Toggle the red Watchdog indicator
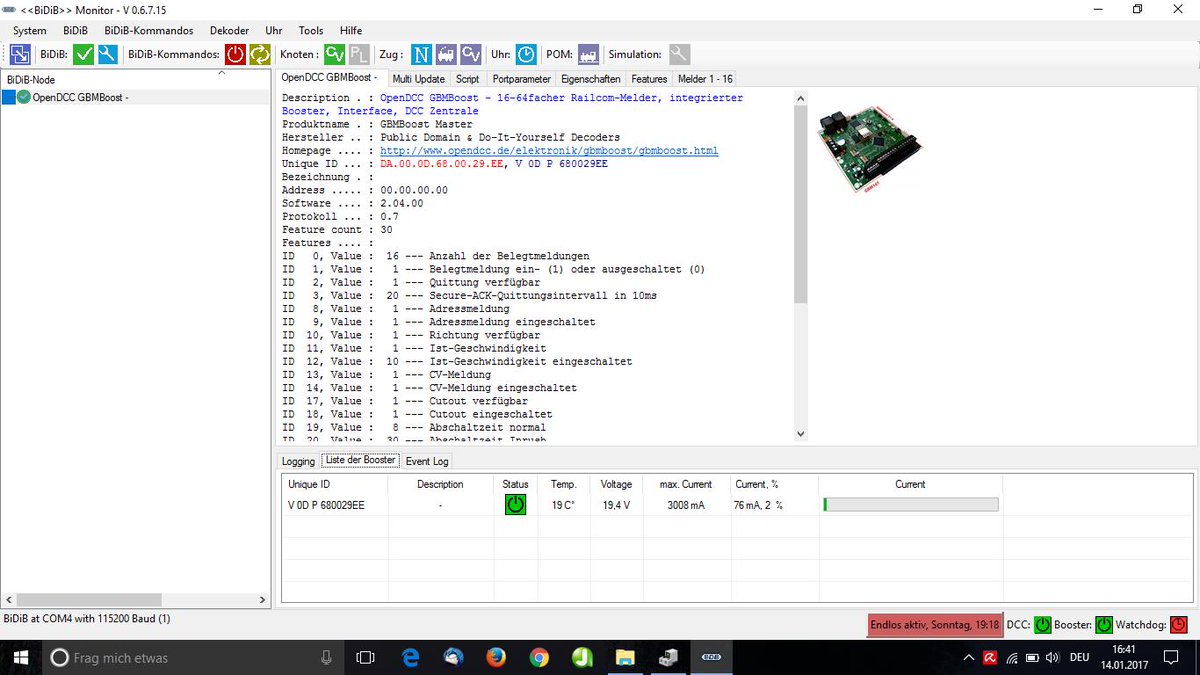 pyautogui.click(x=1179, y=625)
